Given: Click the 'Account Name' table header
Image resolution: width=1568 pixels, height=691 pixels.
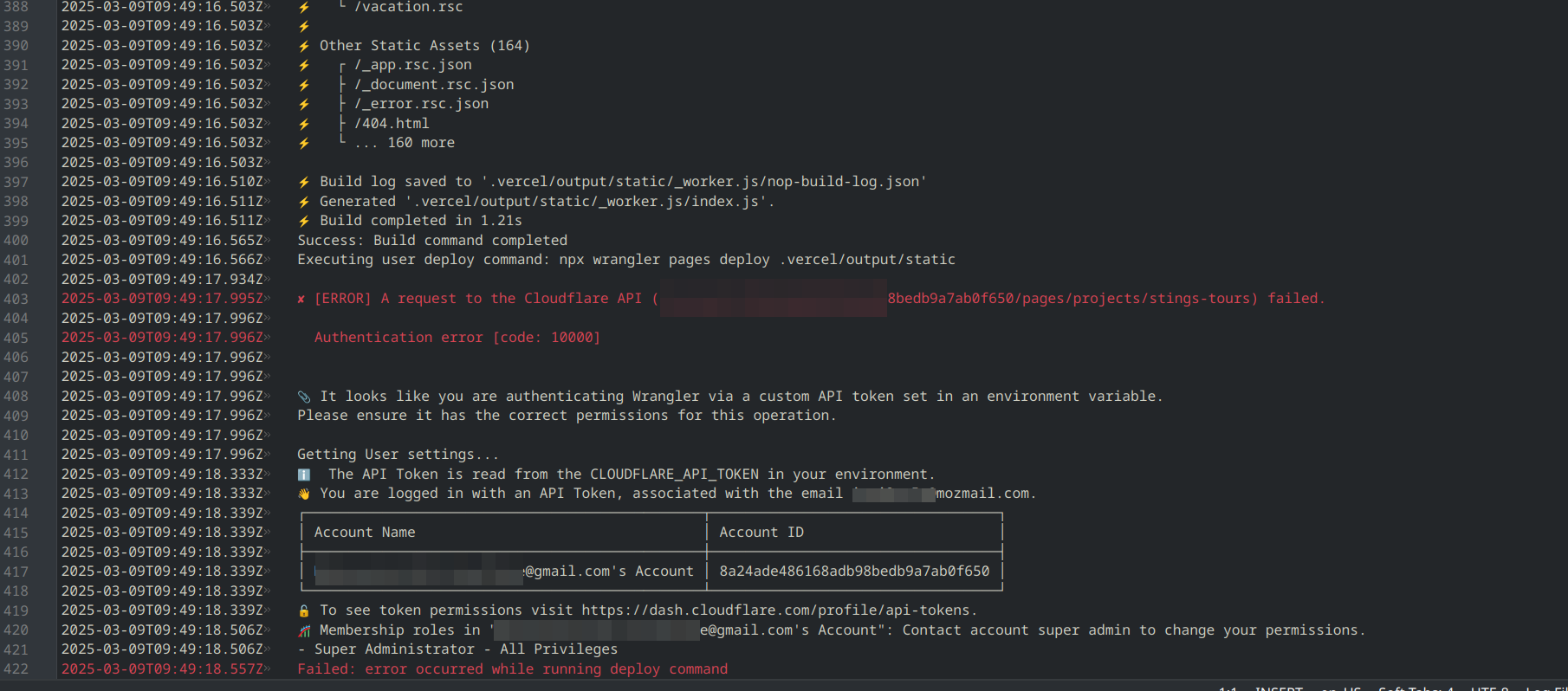Looking at the screenshot, I should tap(364, 533).
